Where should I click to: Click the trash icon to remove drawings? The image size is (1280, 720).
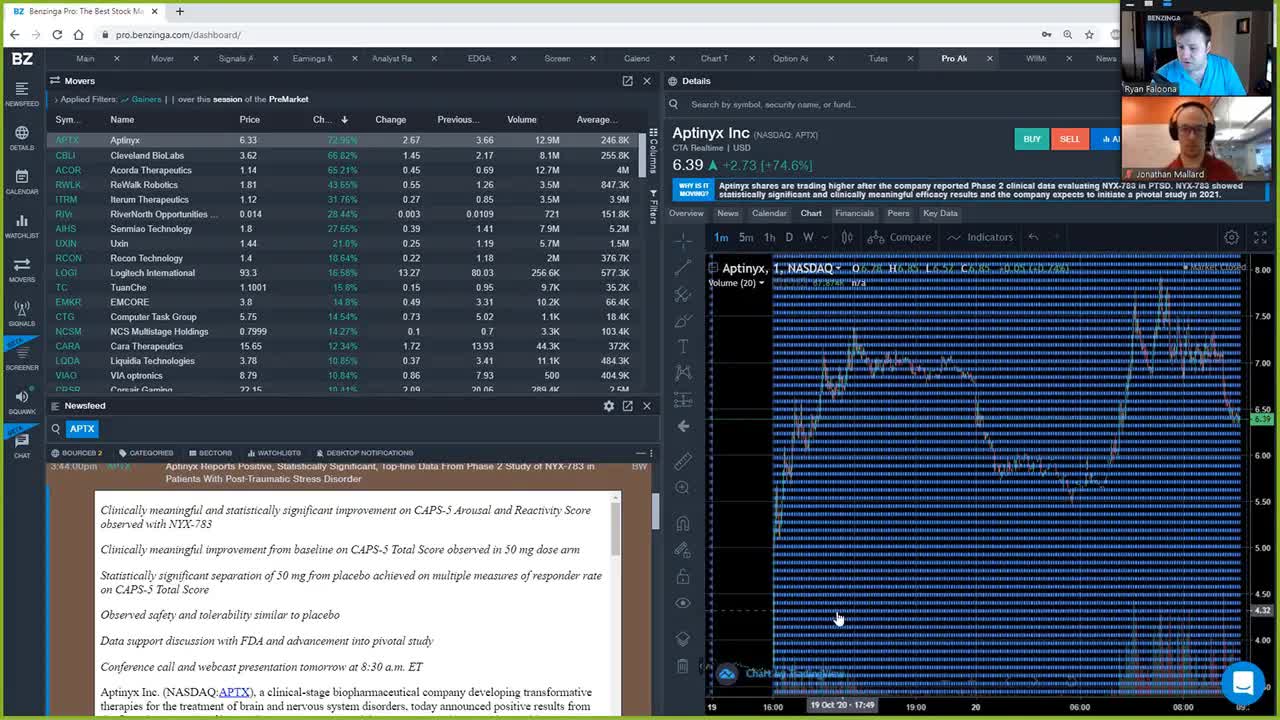[x=683, y=666]
